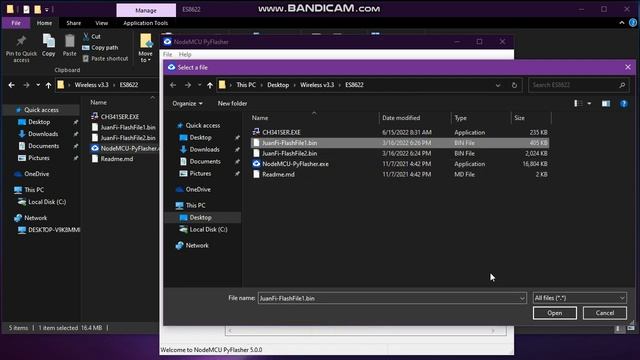
Task: Click the Manage contextual tab
Action: coord(146,10)
